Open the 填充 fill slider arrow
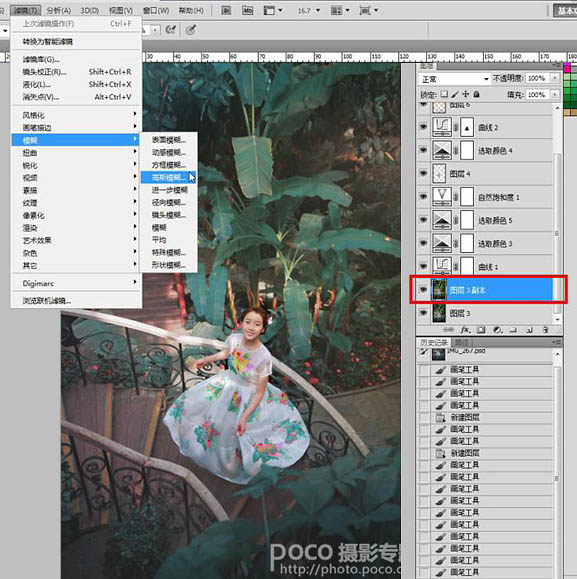 point(554,95)
